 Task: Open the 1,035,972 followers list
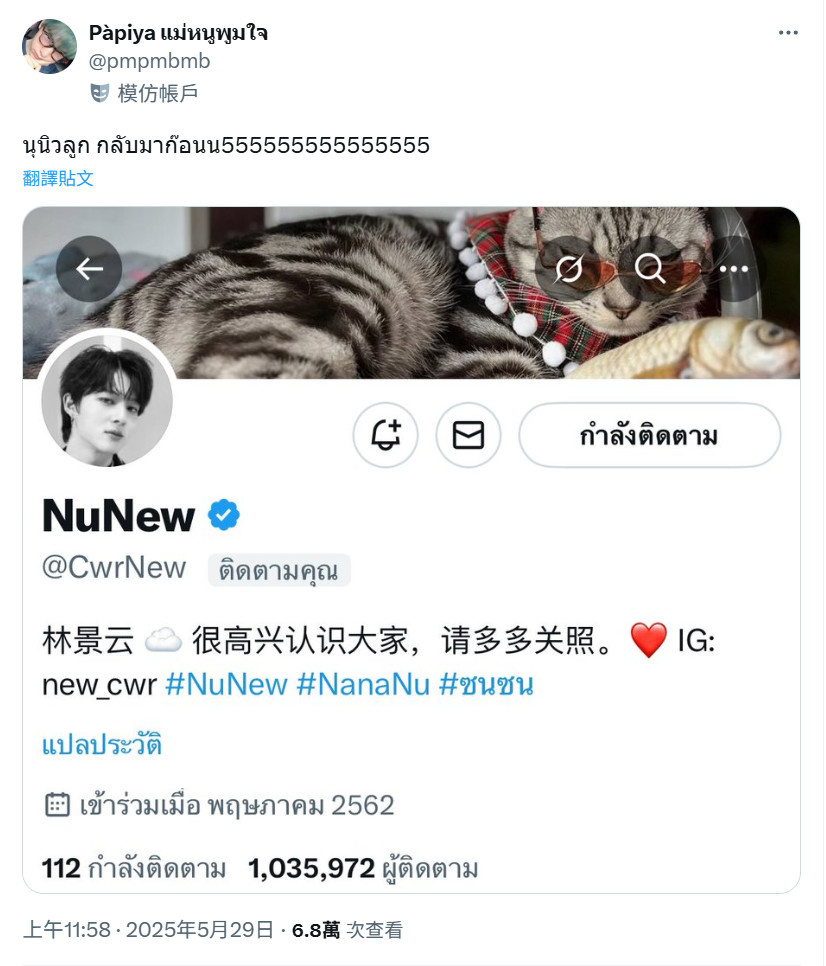click(x=363, y=869)
